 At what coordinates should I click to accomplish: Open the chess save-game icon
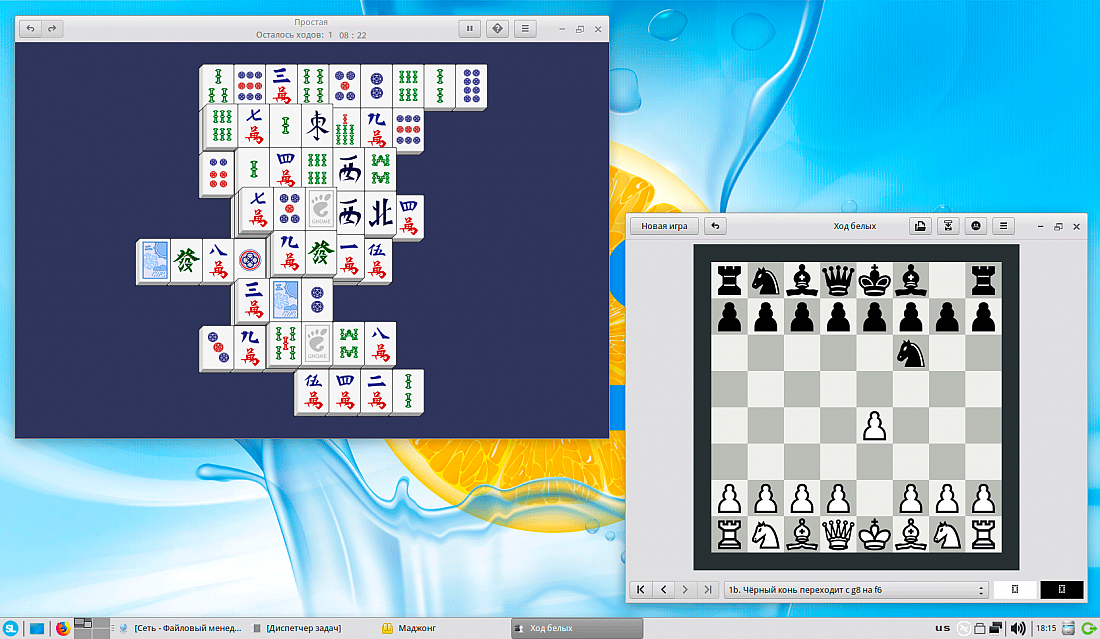(x=920, y=226)
